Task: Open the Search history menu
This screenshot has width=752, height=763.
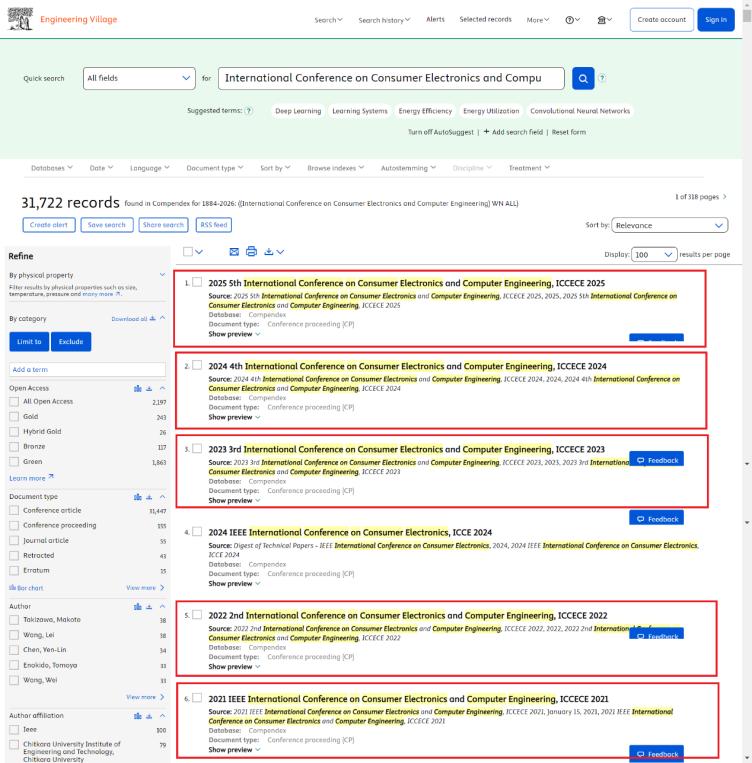Action: click(x=384, y=20)
